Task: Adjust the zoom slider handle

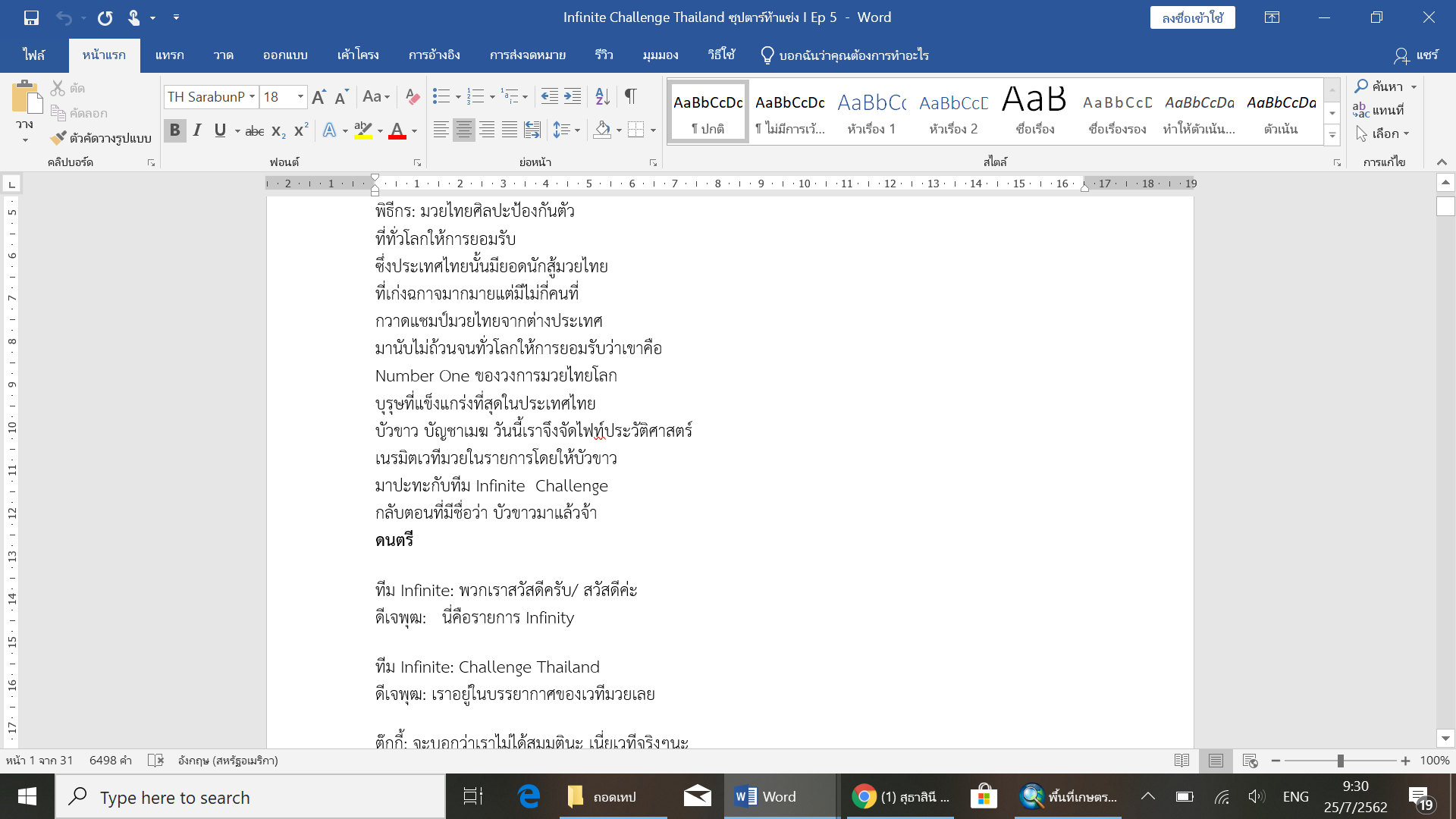Action: tap(1340, 761)
